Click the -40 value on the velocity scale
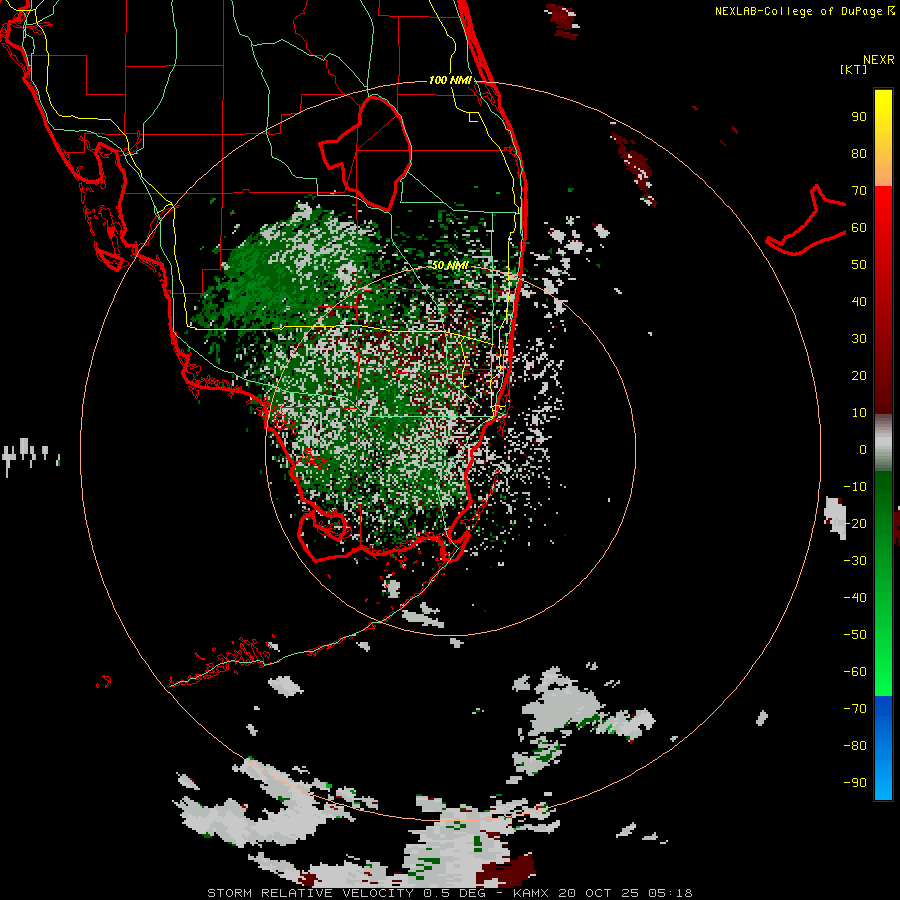Screen dimensions: 900x900 point(855,598)
